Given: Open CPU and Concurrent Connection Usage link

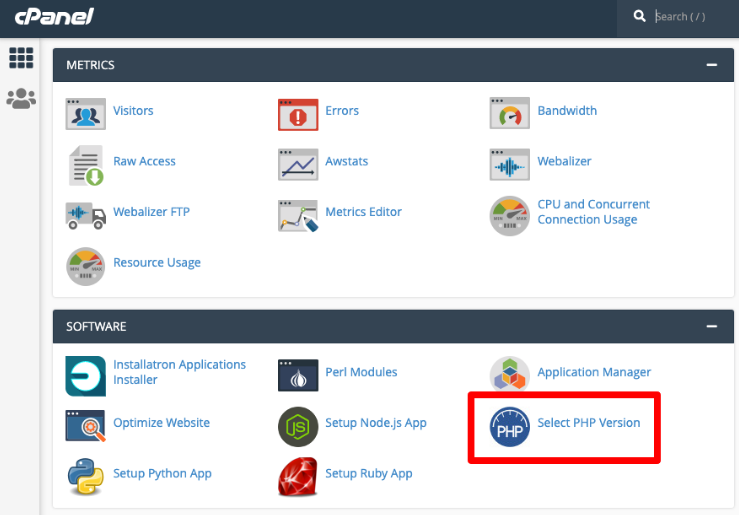Looking at the screenshot, I should pyautogui.click(x=594, y=212).
